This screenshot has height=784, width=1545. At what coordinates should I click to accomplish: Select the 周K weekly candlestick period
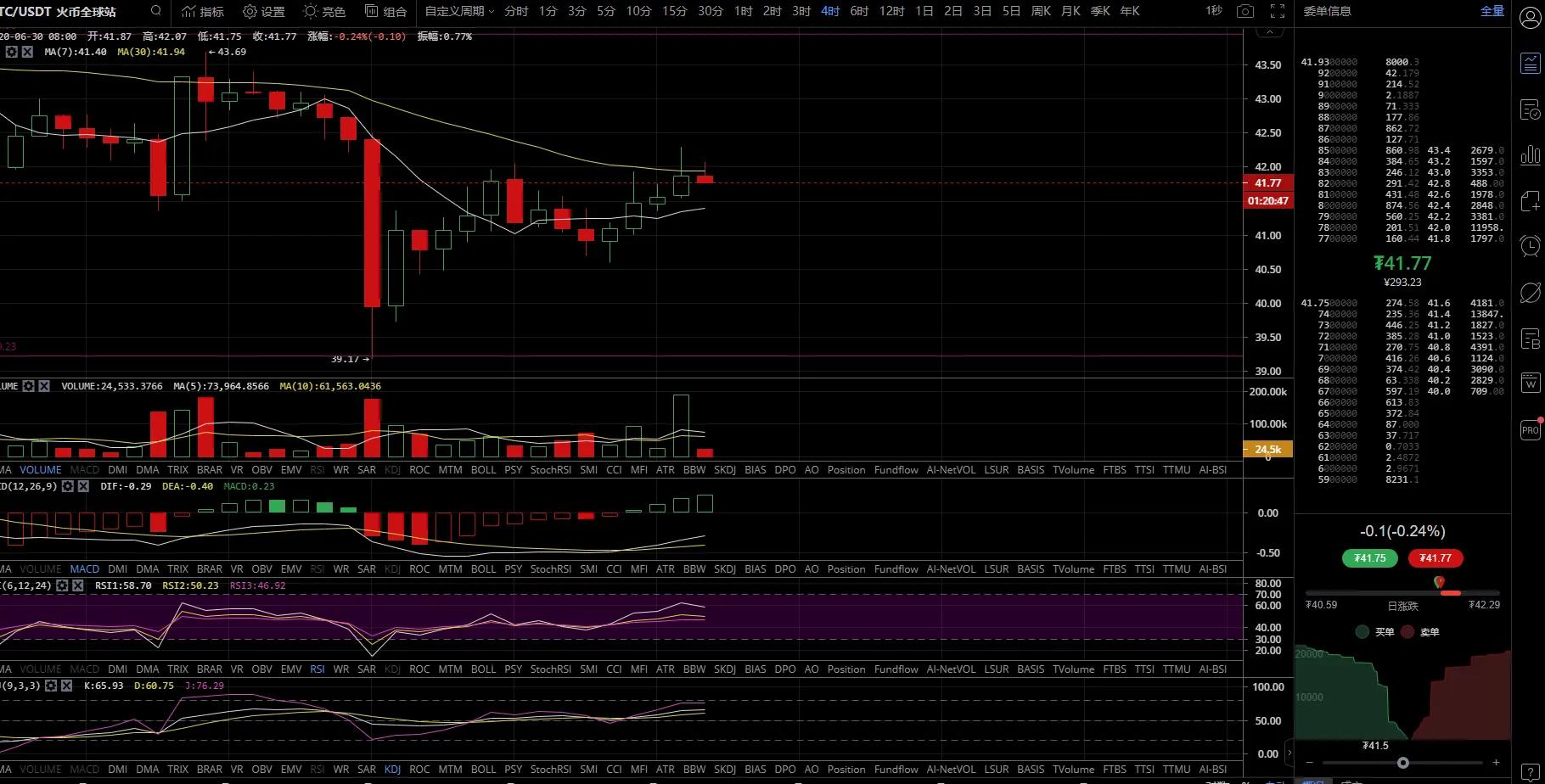pyautogui.click(x=1041, y=11)
